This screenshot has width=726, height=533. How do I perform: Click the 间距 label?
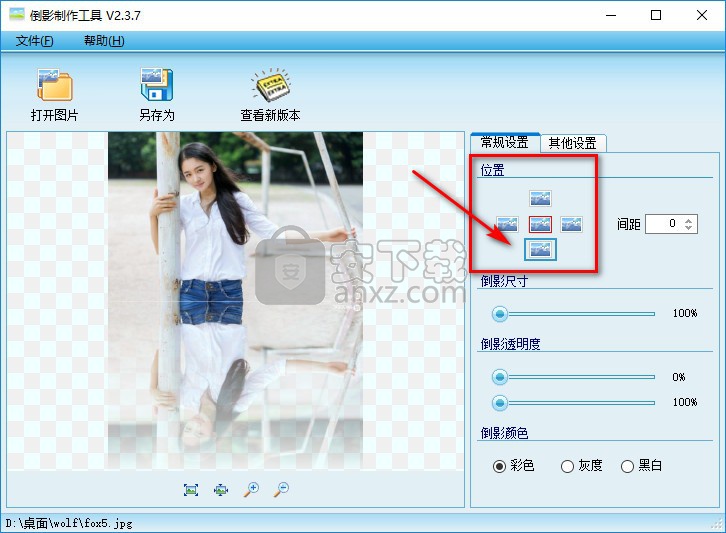[628, 225]
